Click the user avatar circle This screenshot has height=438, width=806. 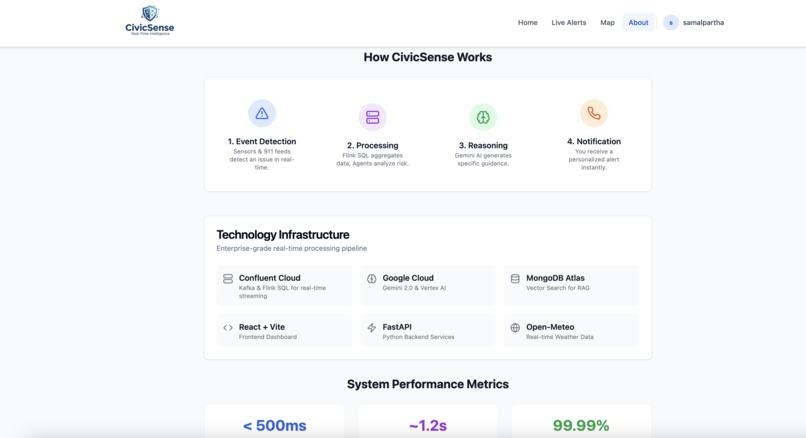[x=671, y=23]
